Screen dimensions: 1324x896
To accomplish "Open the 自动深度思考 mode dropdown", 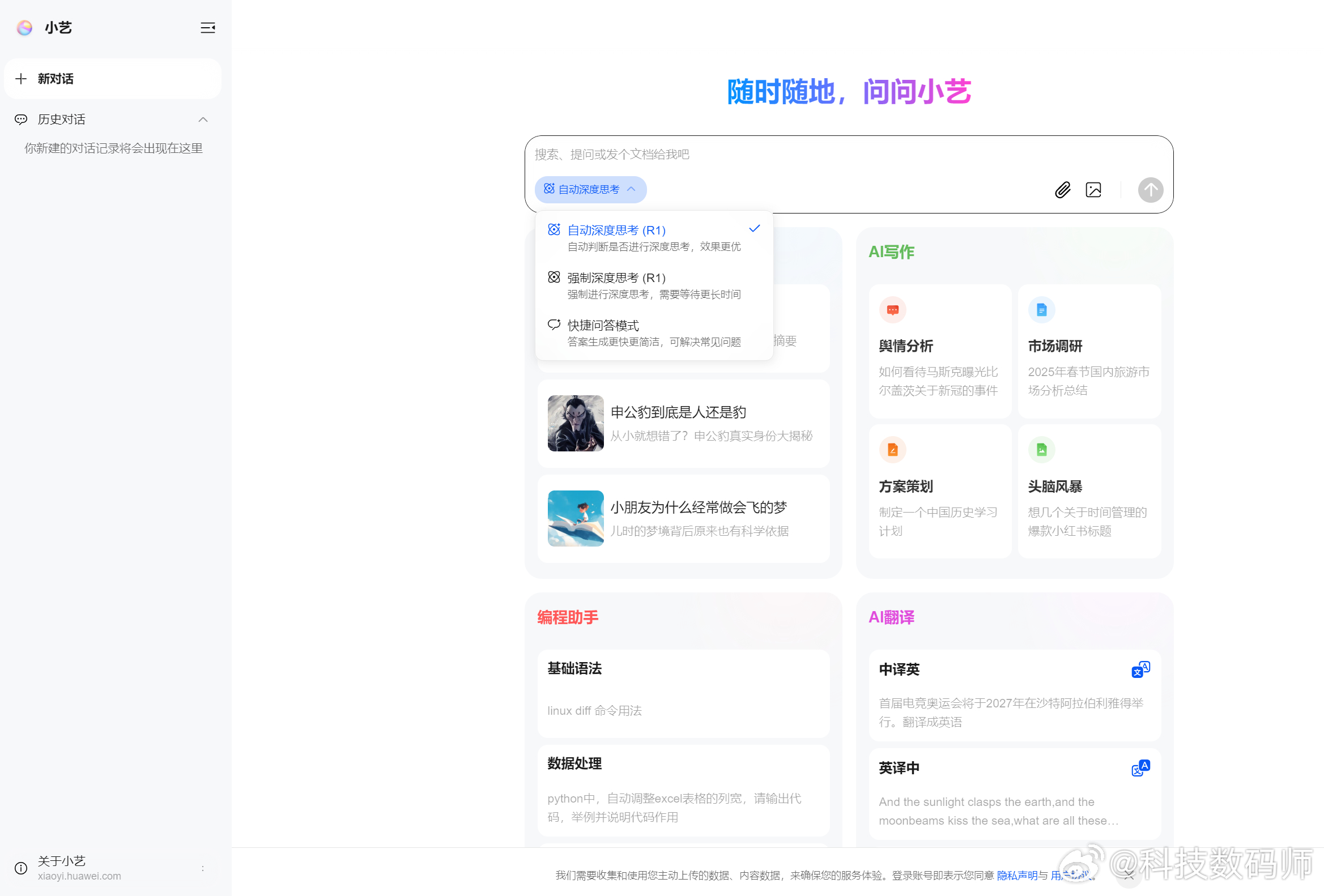I will 590,189.
